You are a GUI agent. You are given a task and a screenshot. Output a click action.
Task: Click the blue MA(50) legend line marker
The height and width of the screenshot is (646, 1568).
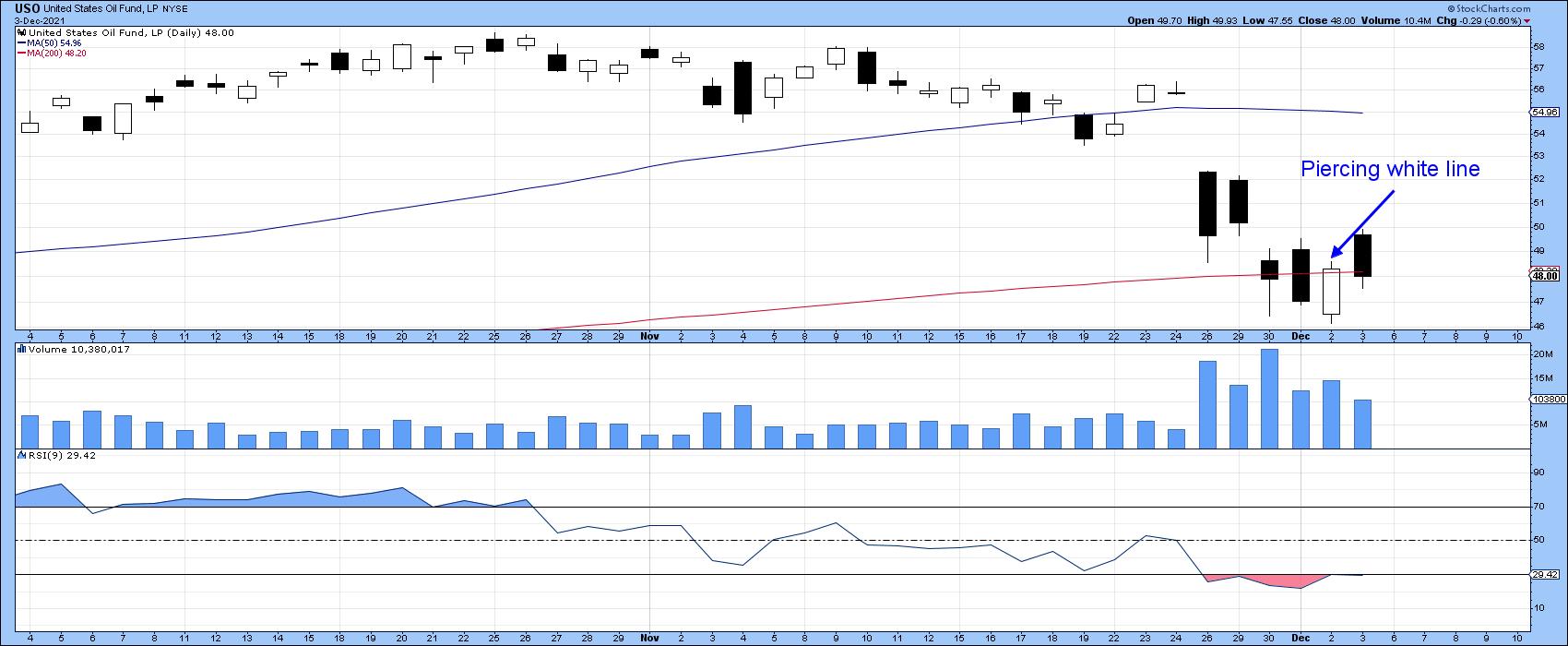tap(21, 44)
